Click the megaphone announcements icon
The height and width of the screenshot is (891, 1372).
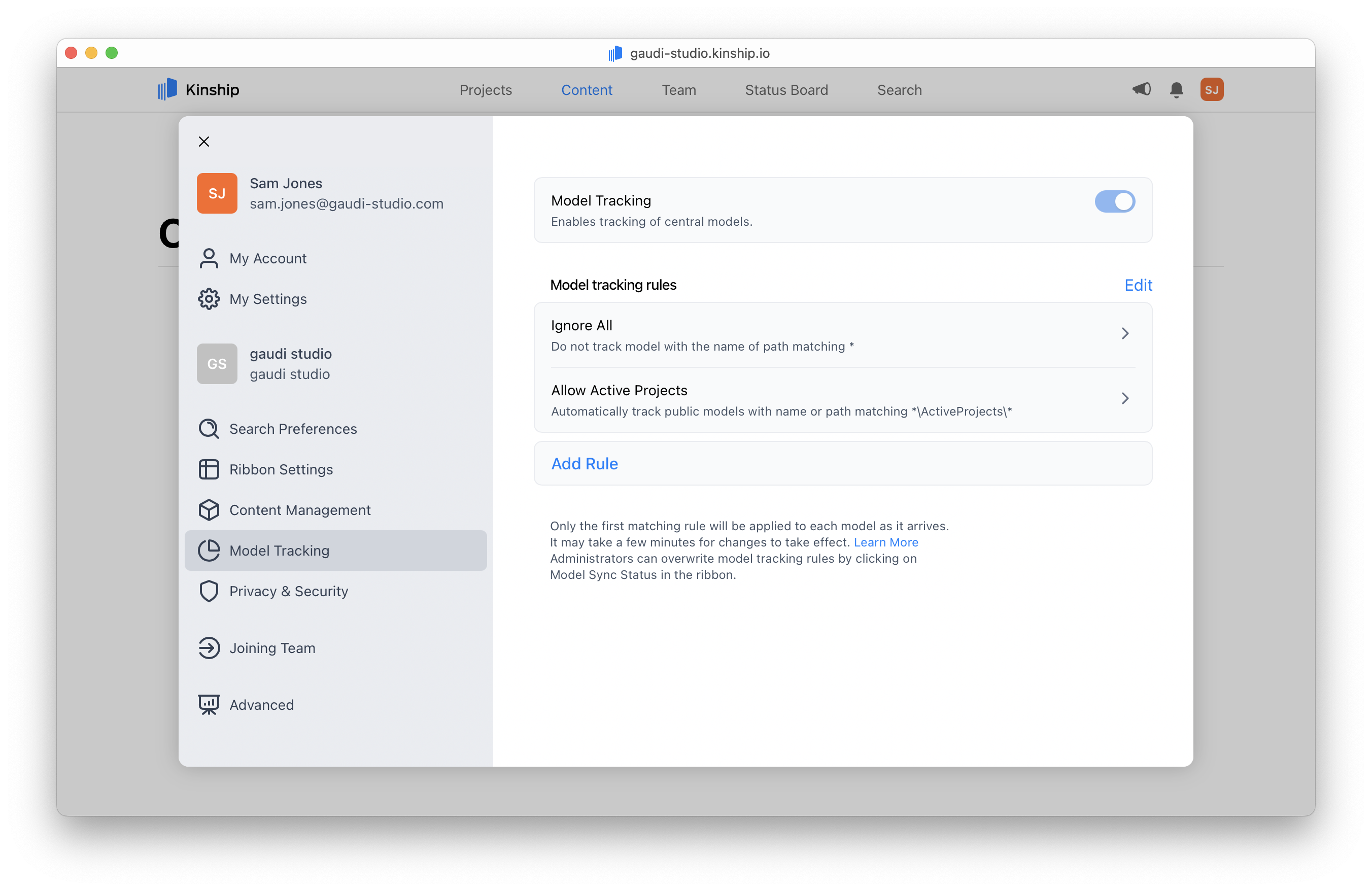pos(1142,89)
